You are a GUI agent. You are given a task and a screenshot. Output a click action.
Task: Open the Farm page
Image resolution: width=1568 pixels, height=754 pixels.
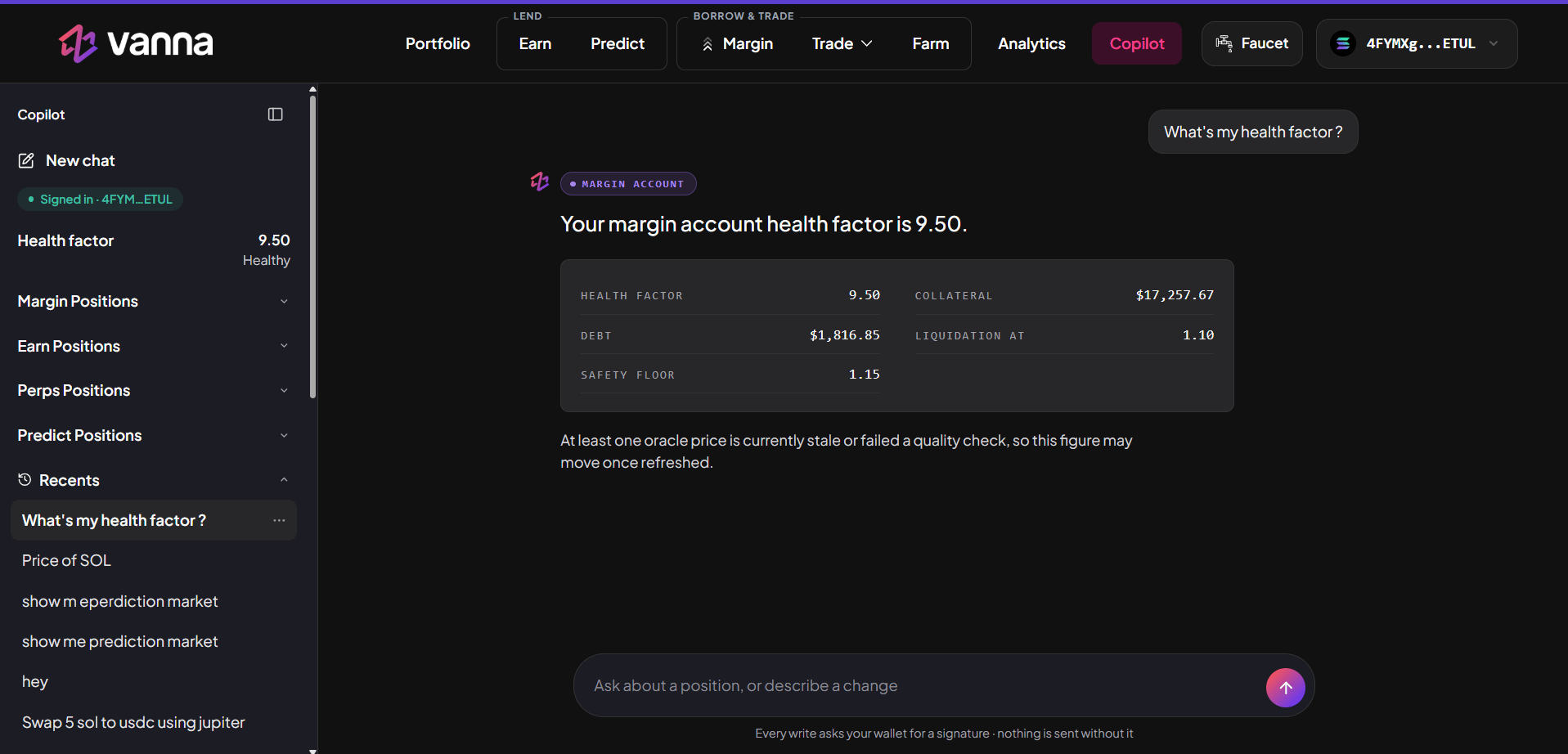(931, 43)
